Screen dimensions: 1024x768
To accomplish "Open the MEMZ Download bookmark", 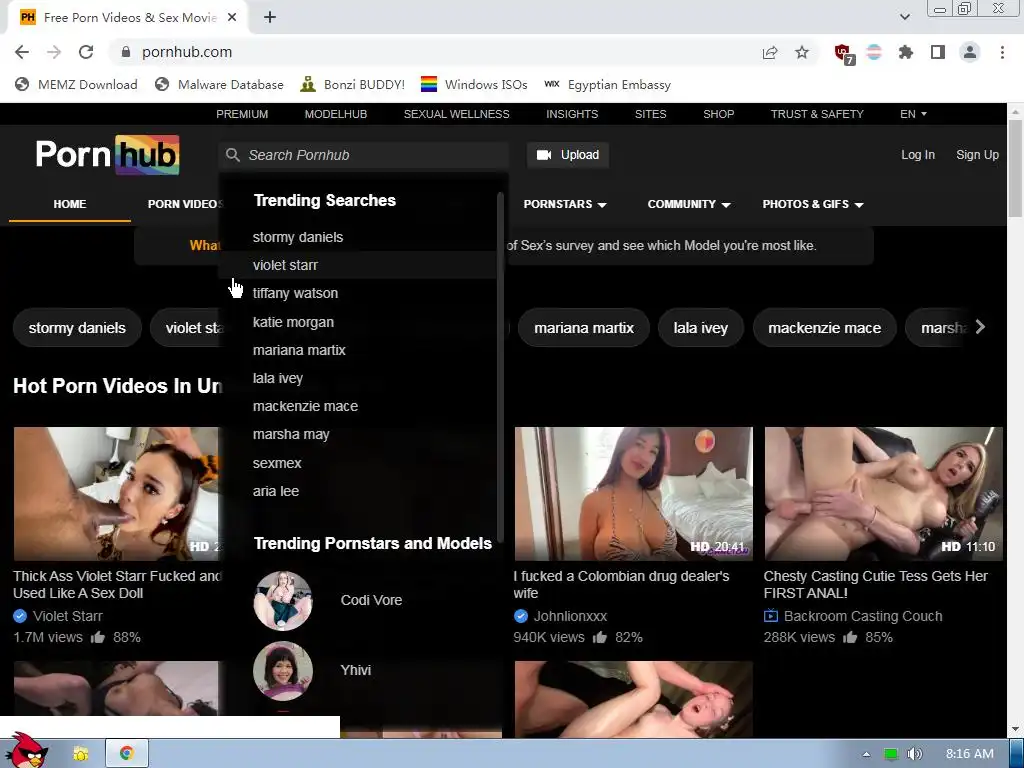I will [76, 84].
